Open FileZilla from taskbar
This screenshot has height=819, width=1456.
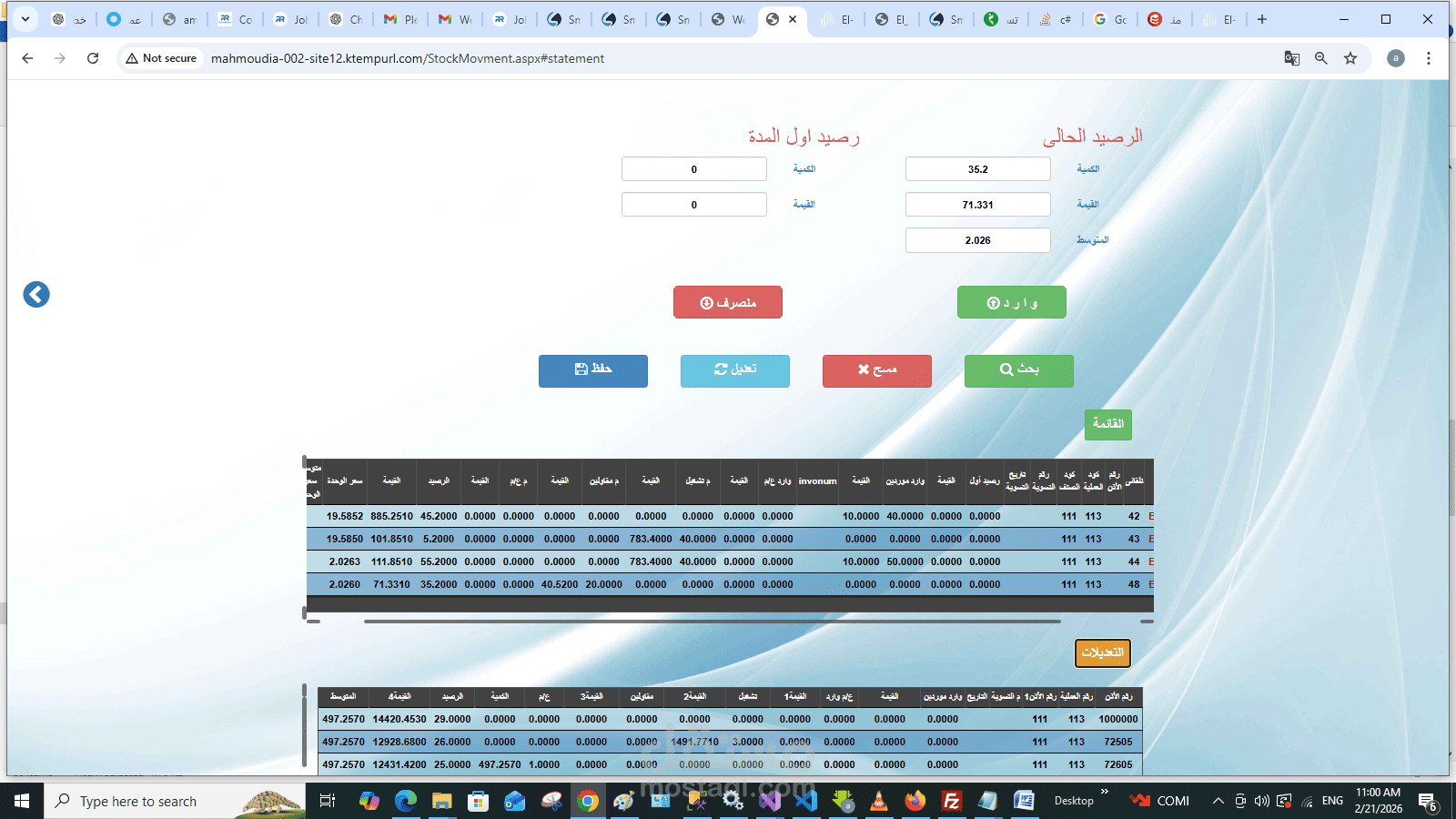click(x=952, y=801)
